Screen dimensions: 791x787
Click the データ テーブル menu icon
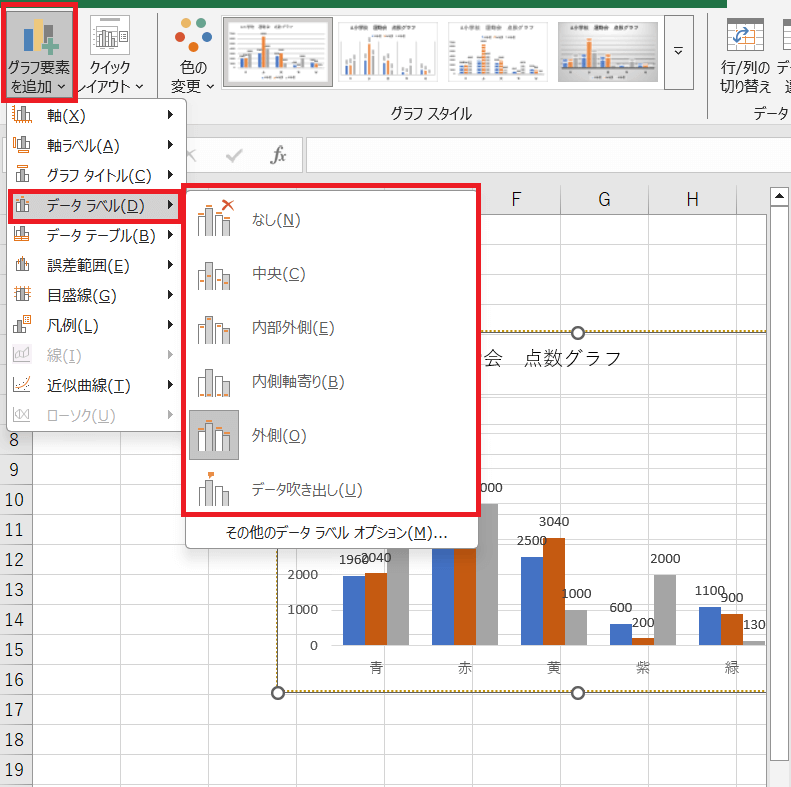22,234
